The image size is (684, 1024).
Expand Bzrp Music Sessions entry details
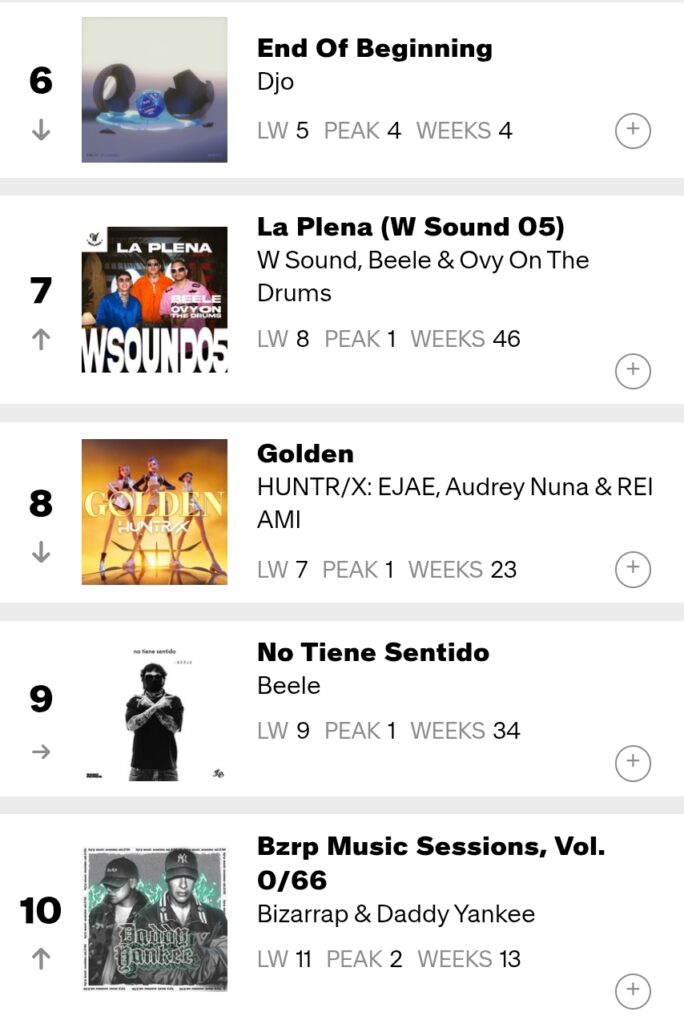coord(632,990)
